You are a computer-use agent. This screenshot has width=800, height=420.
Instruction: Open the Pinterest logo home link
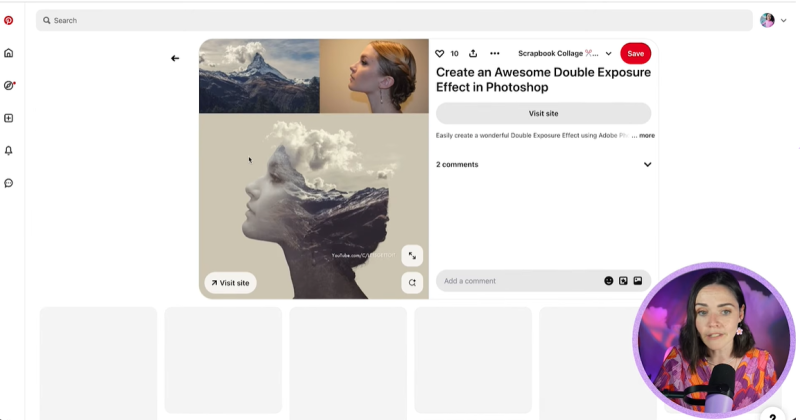[x=9, y=20]
